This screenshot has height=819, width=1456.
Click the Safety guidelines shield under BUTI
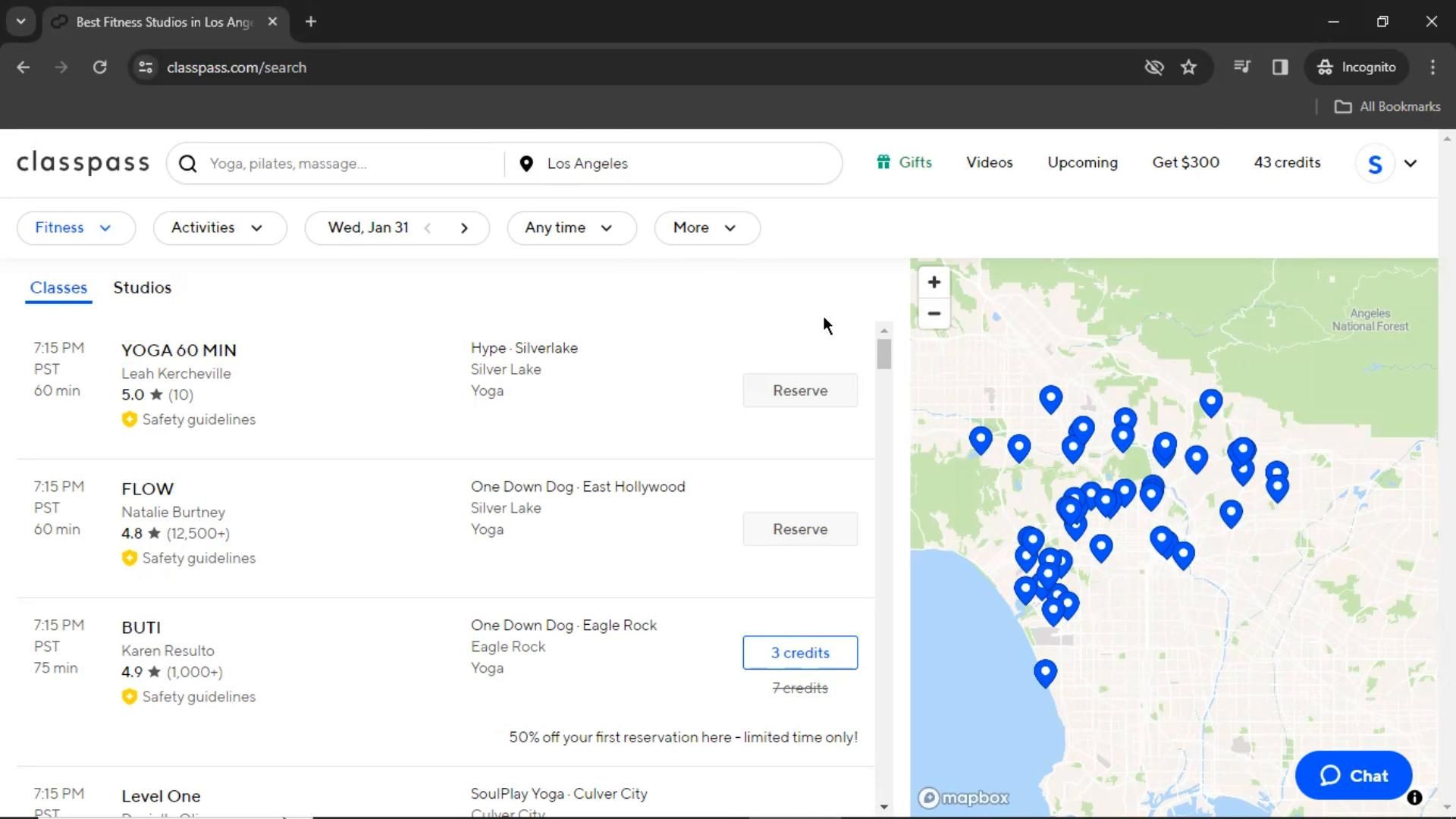click(x=130, y=697)
